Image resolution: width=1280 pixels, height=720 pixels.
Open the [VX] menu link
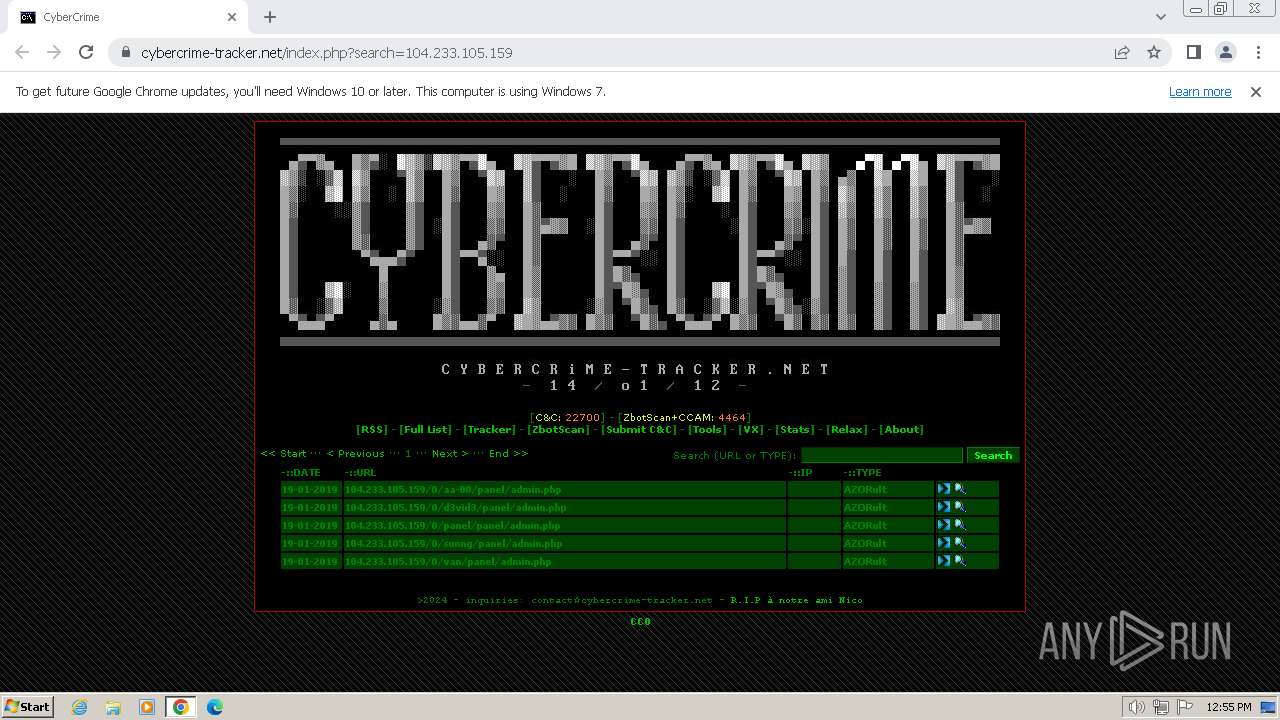coord(751,429)
